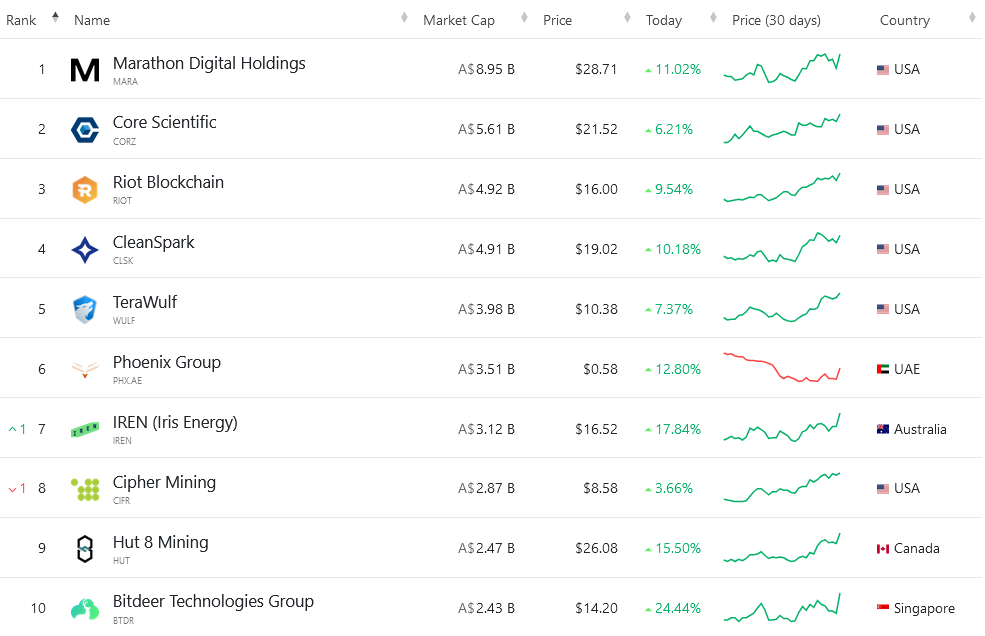985x636 pixels.
Task: Click the Price column header text
Action: coord(557,20)
